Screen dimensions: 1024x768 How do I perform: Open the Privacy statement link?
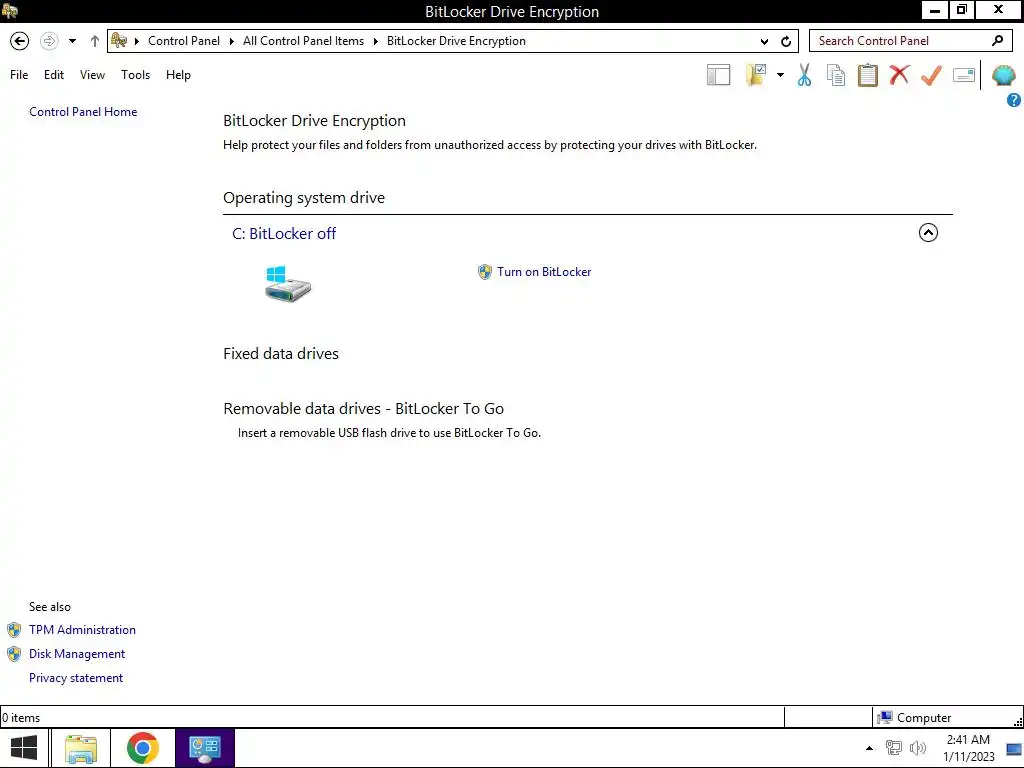coord(76,678)
